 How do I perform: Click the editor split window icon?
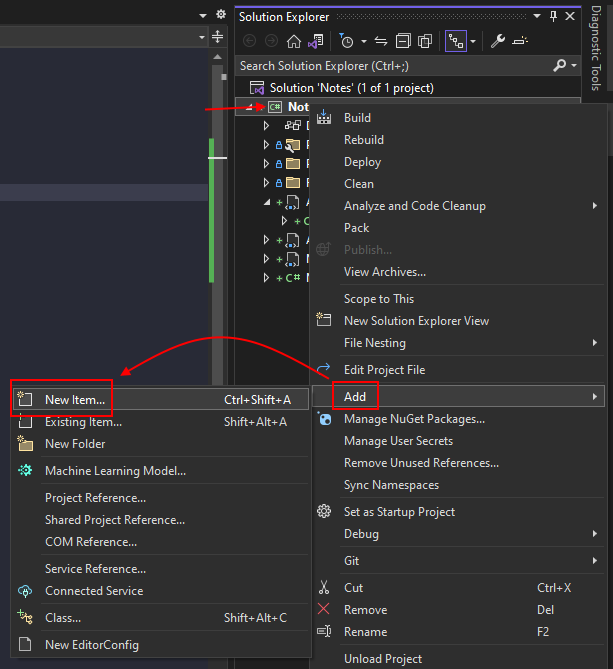218,37
